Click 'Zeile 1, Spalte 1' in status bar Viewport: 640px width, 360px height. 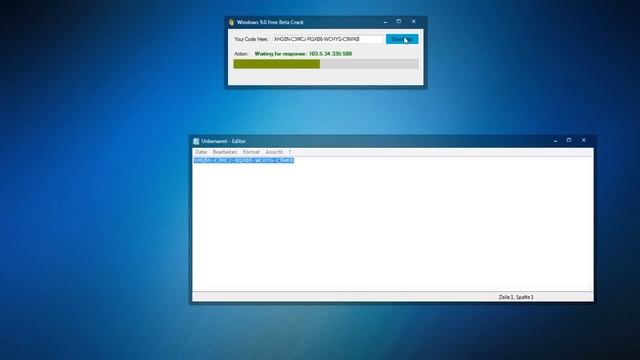(516, 297)
